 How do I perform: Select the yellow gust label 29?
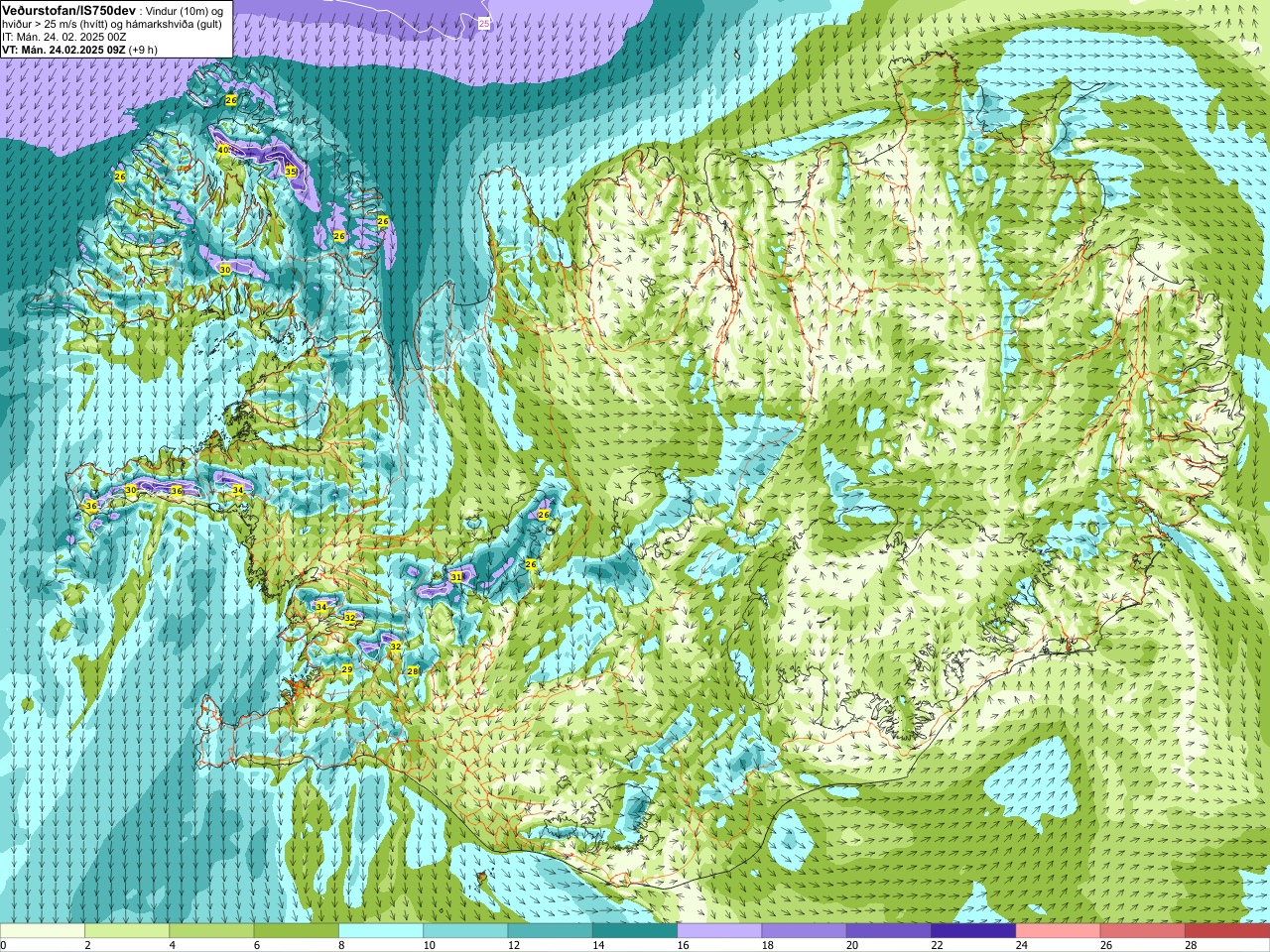(347, 670)
